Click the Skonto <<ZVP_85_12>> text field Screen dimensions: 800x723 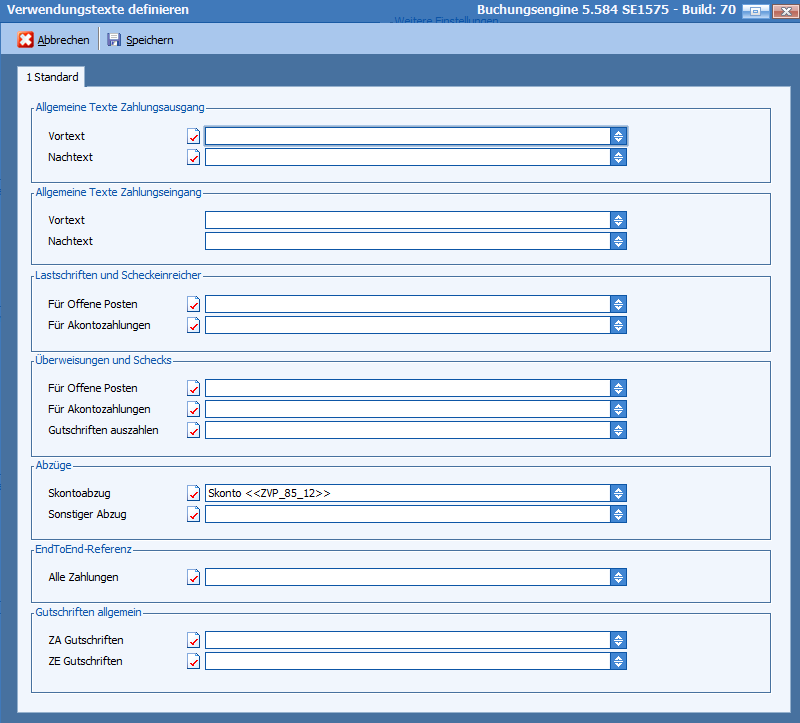click(407, 493)
